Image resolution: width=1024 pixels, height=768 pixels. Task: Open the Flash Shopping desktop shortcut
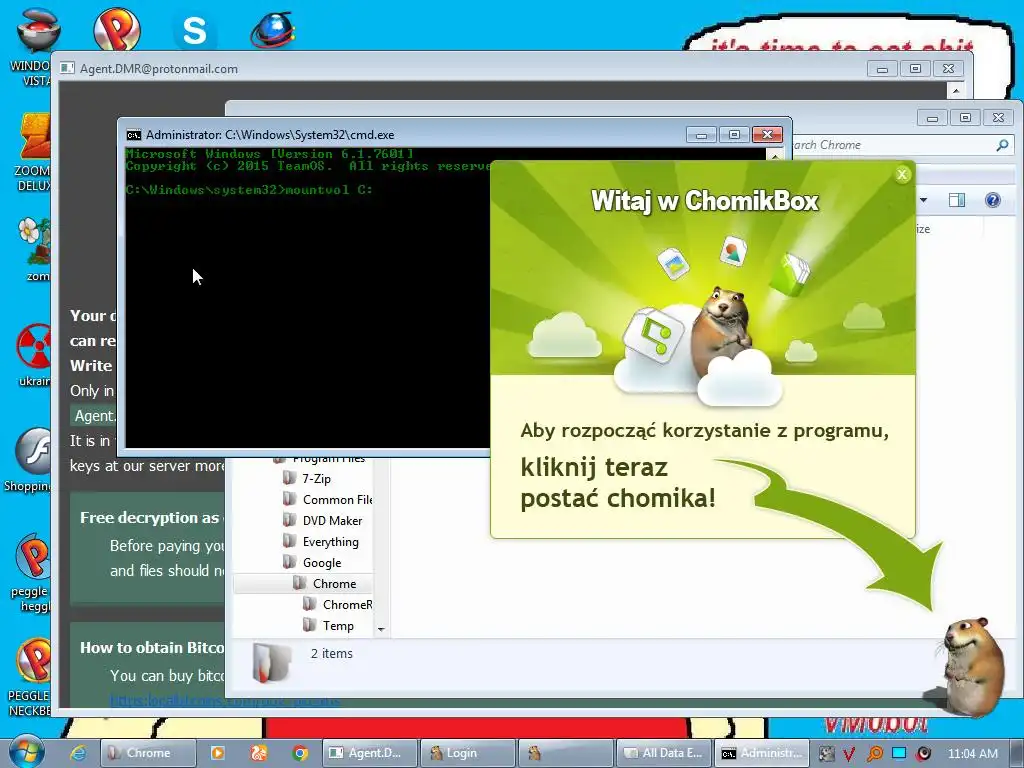pos(29,460)
